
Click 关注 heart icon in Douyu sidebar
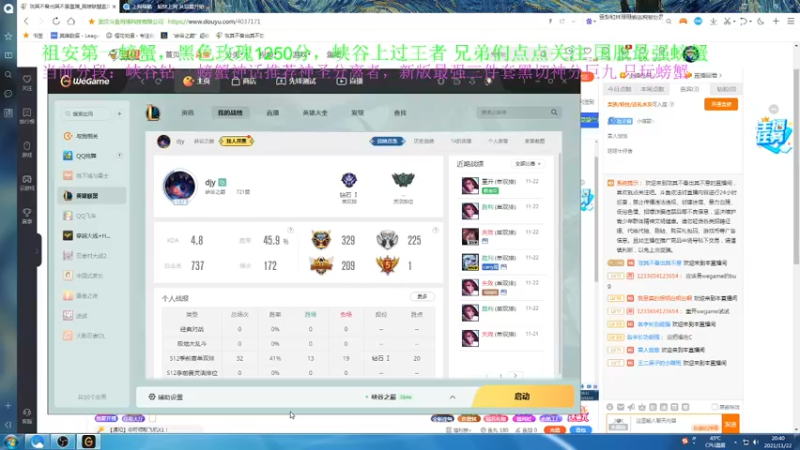pyautogui.click(x=27, y=82)
